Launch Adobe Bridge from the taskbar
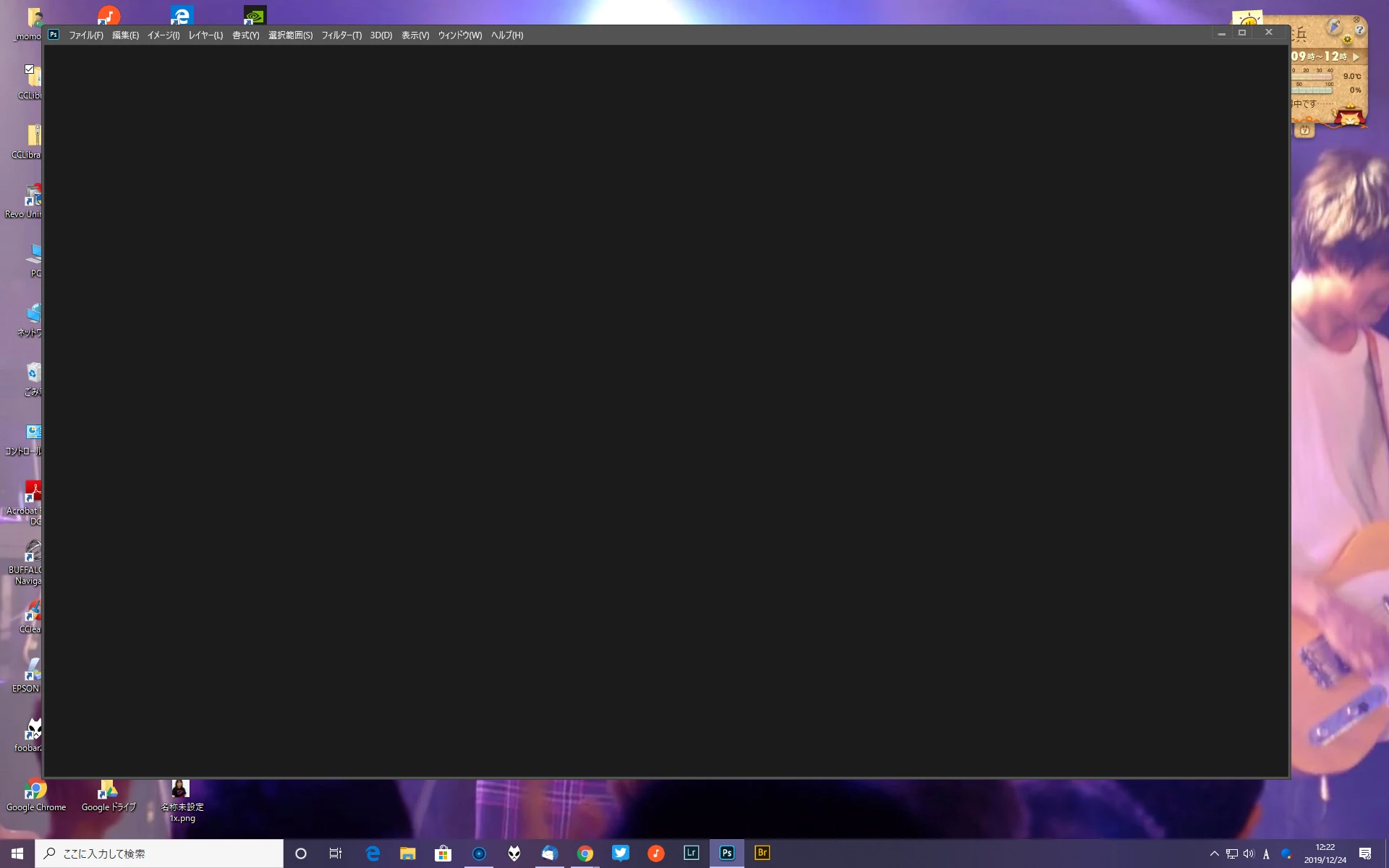Screen dimensions: 1389x868 pyautogui.click(x=762, y=853)
